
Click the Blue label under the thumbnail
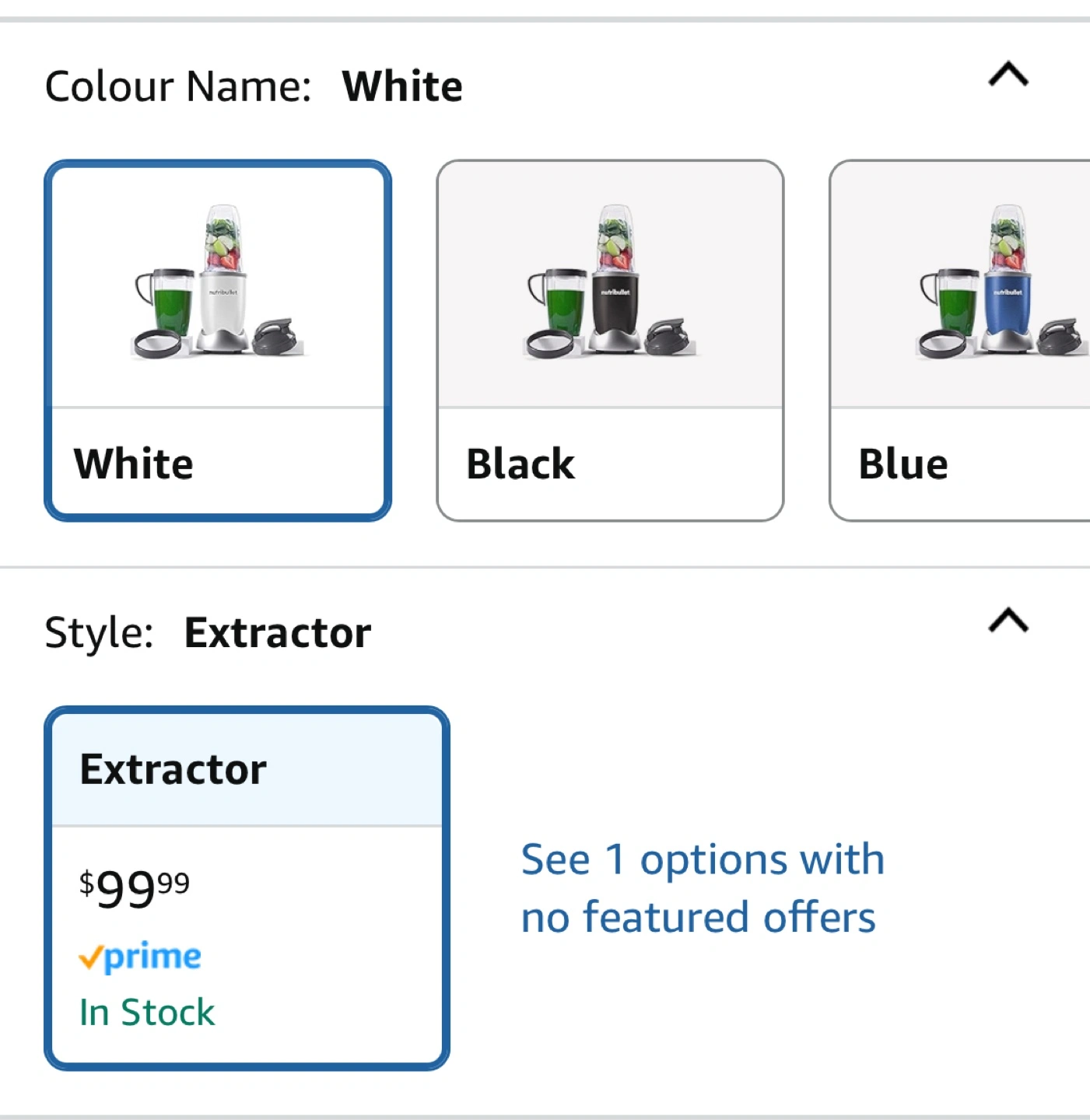(903, 464)
